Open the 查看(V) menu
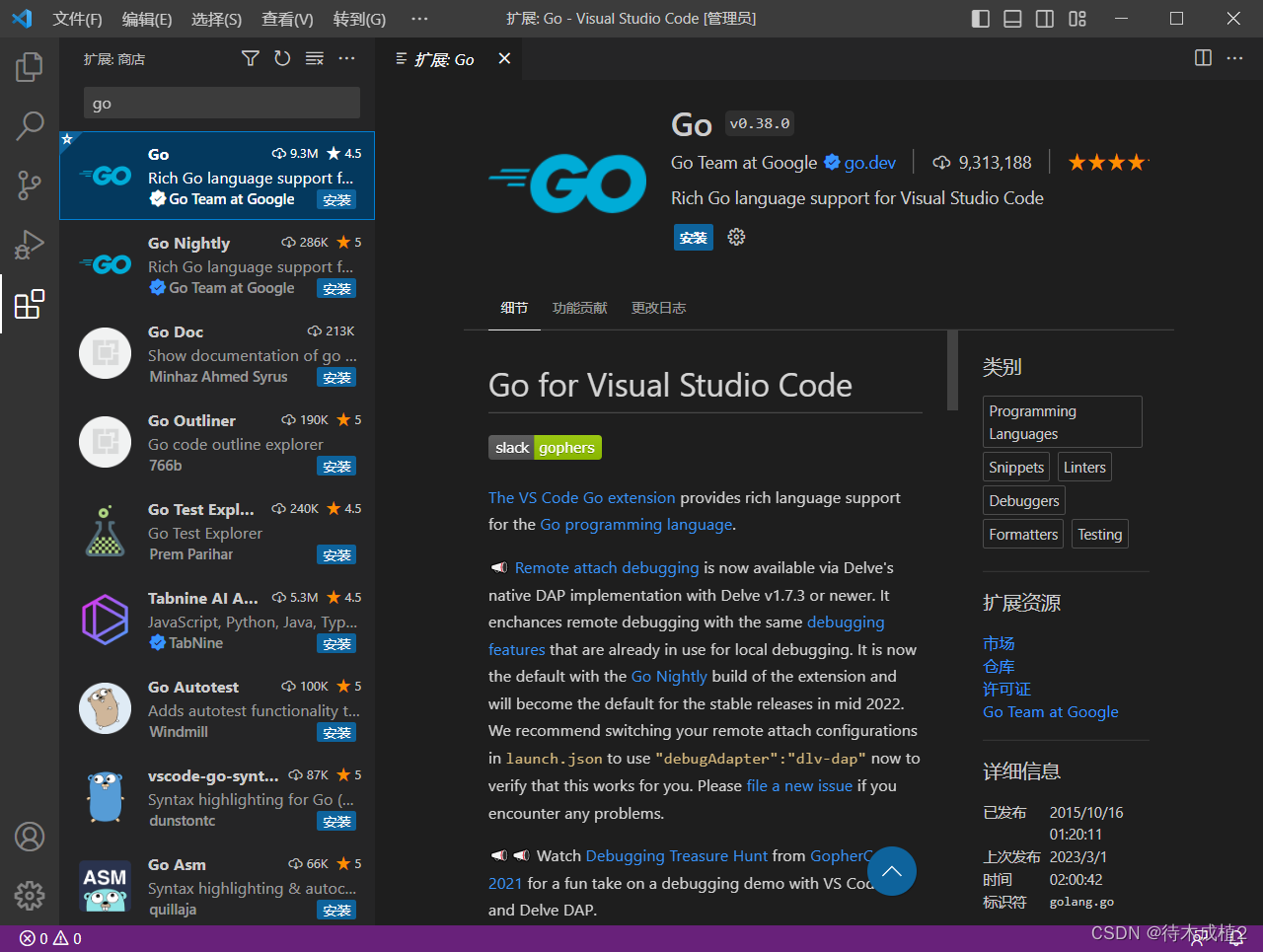 [287, 19]
